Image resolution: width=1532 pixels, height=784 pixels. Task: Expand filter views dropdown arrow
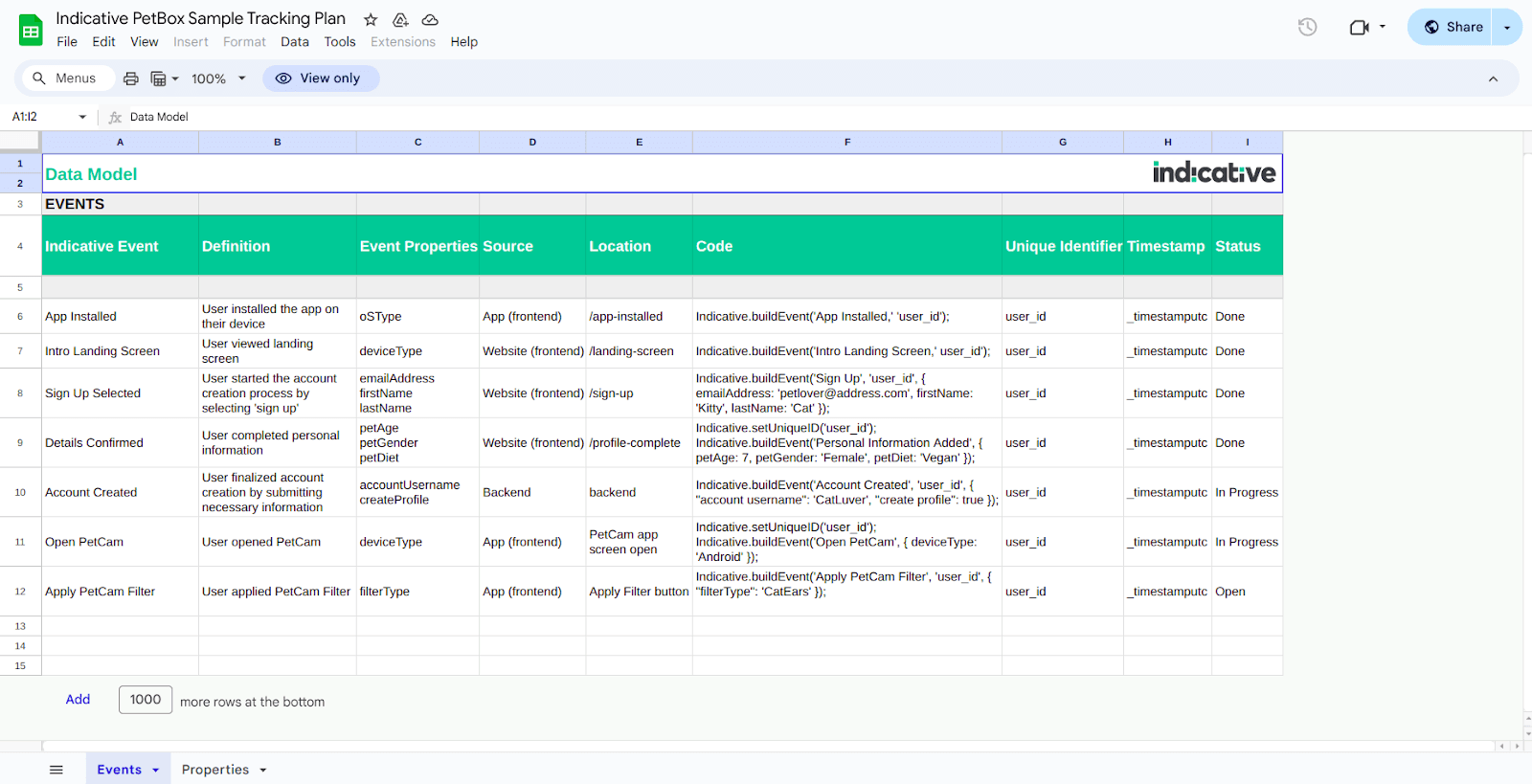(x=175, y=78)
